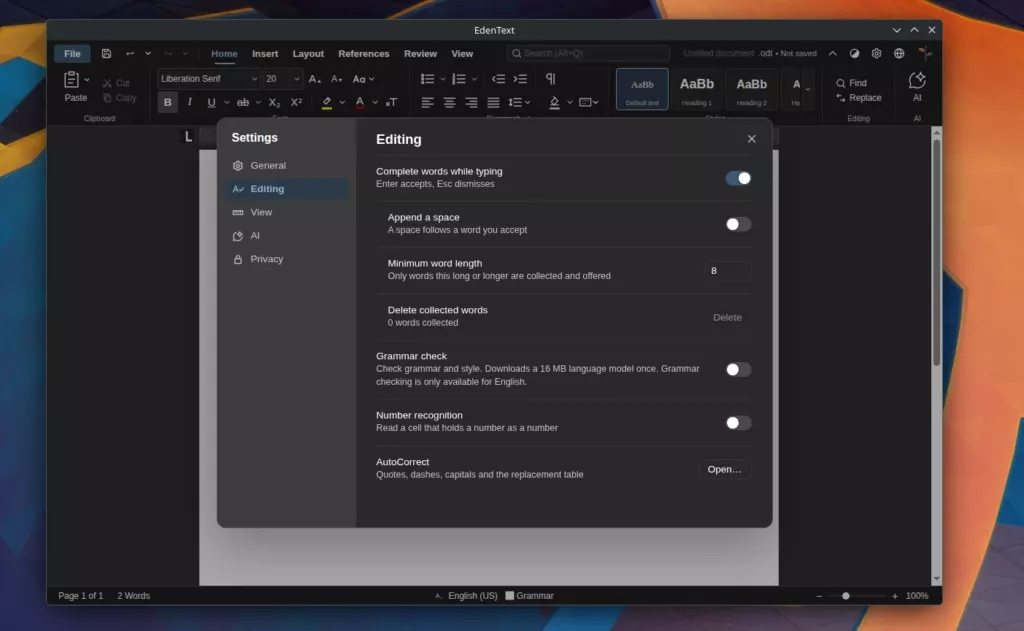Enable Number recognition toggle
The image size is (1024, 631).
click(x=738, y=423)
